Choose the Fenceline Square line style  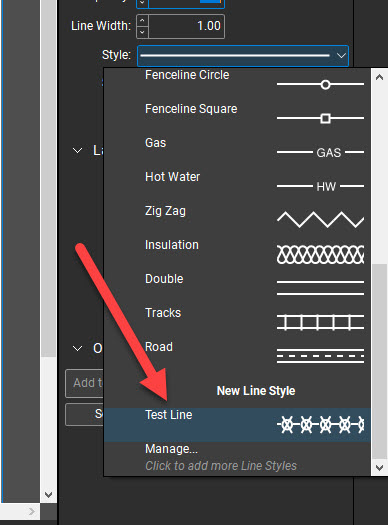pos(237,114)
